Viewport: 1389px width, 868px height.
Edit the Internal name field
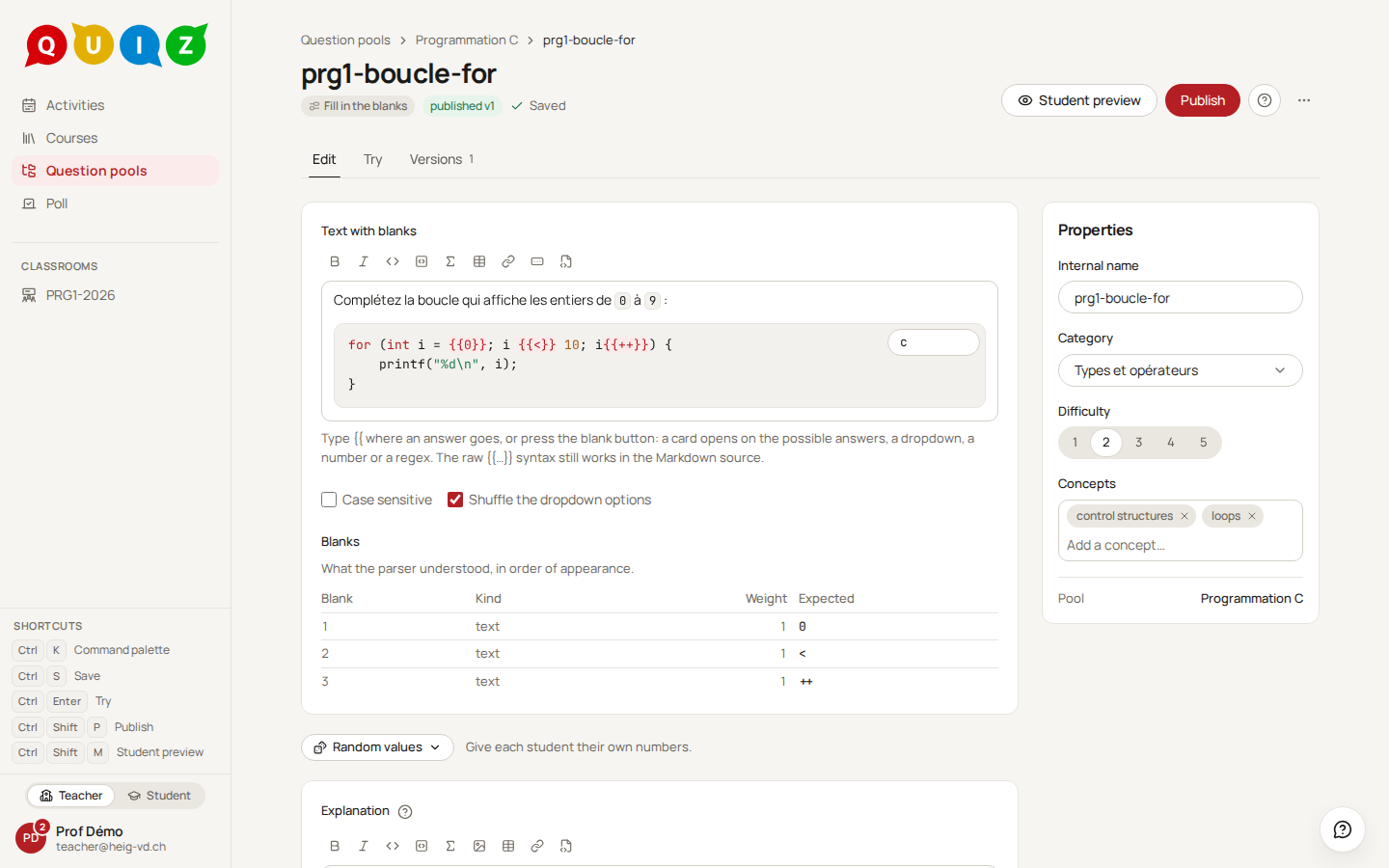[1181, 297]
